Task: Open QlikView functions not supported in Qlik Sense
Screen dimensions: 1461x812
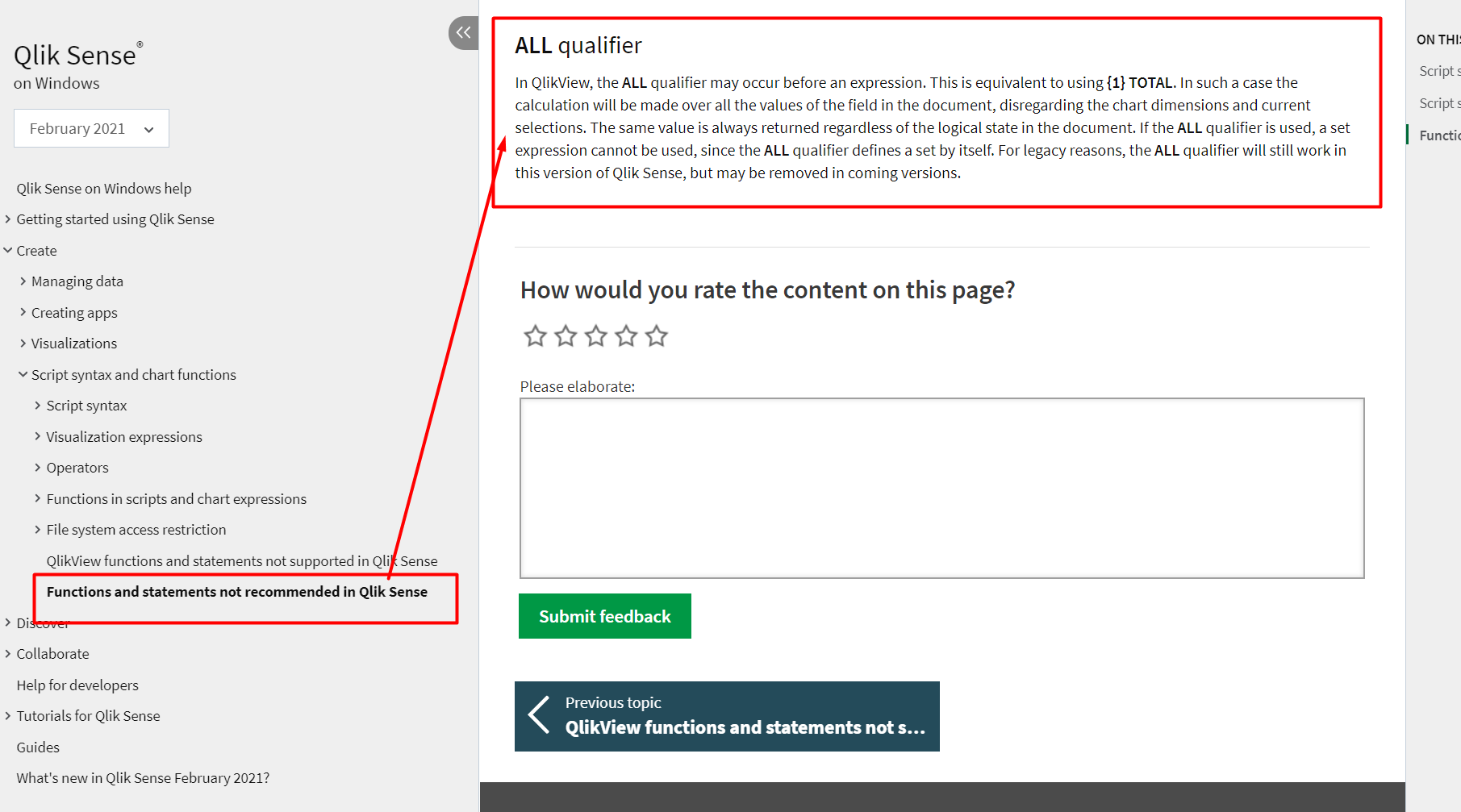Action: coord(242,560)
